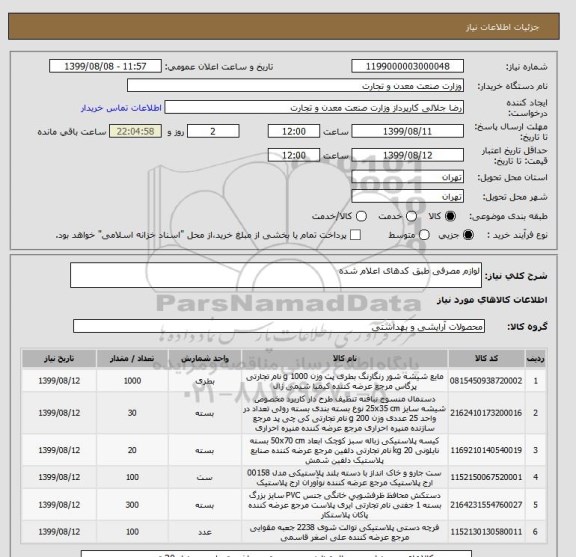Open اطلاعات تماس خریدار link
Screen dimensions: 576x557
click(121, 108)
